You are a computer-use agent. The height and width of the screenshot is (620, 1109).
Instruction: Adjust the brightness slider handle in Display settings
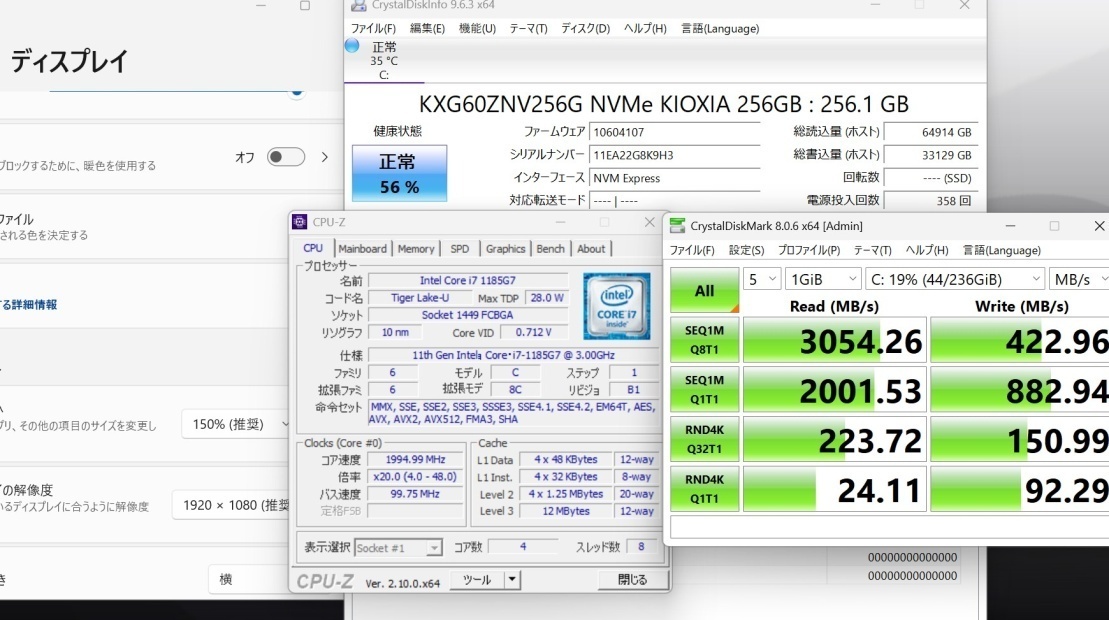297,91
